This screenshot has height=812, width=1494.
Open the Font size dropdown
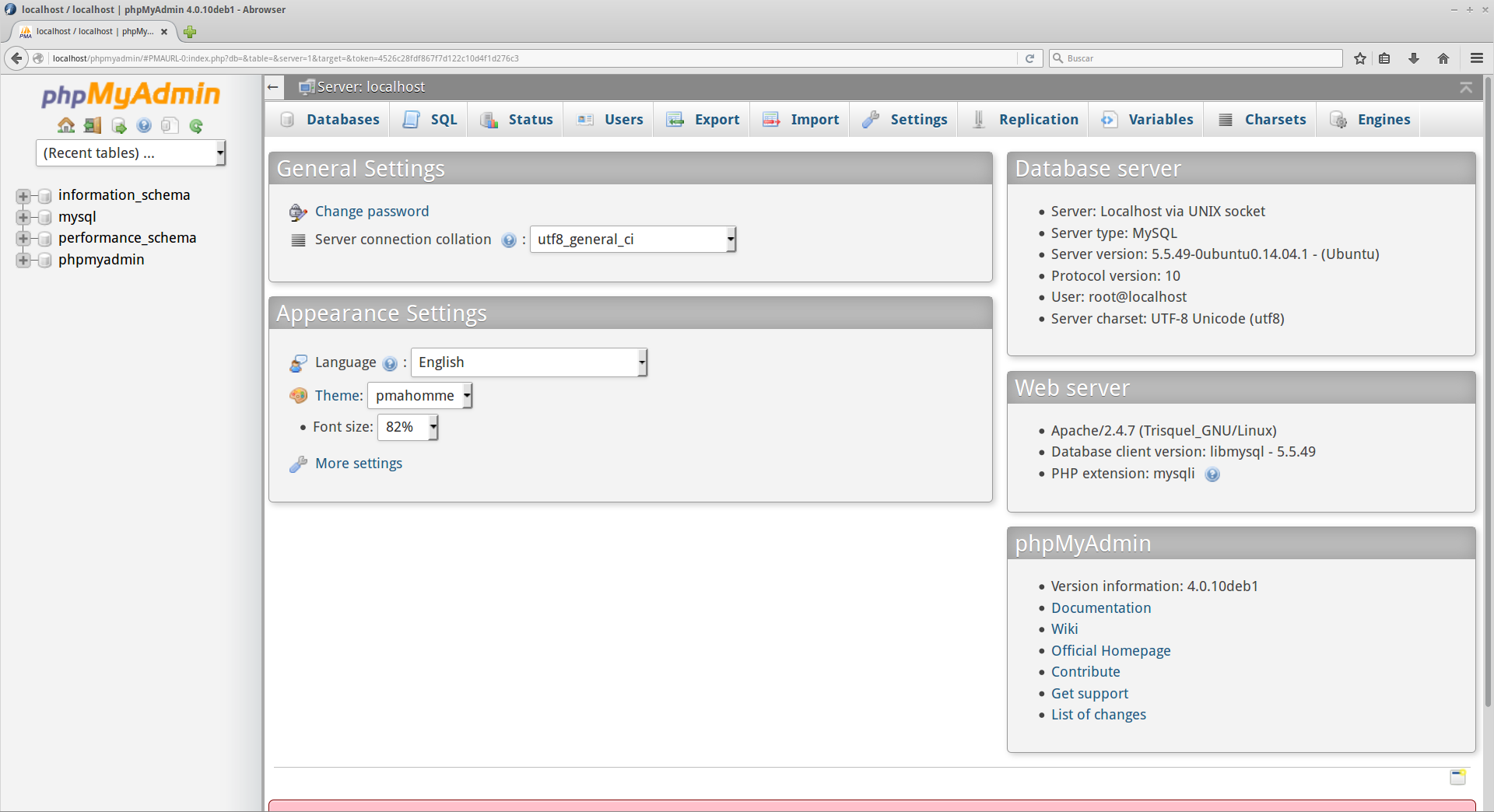(408, 427)
